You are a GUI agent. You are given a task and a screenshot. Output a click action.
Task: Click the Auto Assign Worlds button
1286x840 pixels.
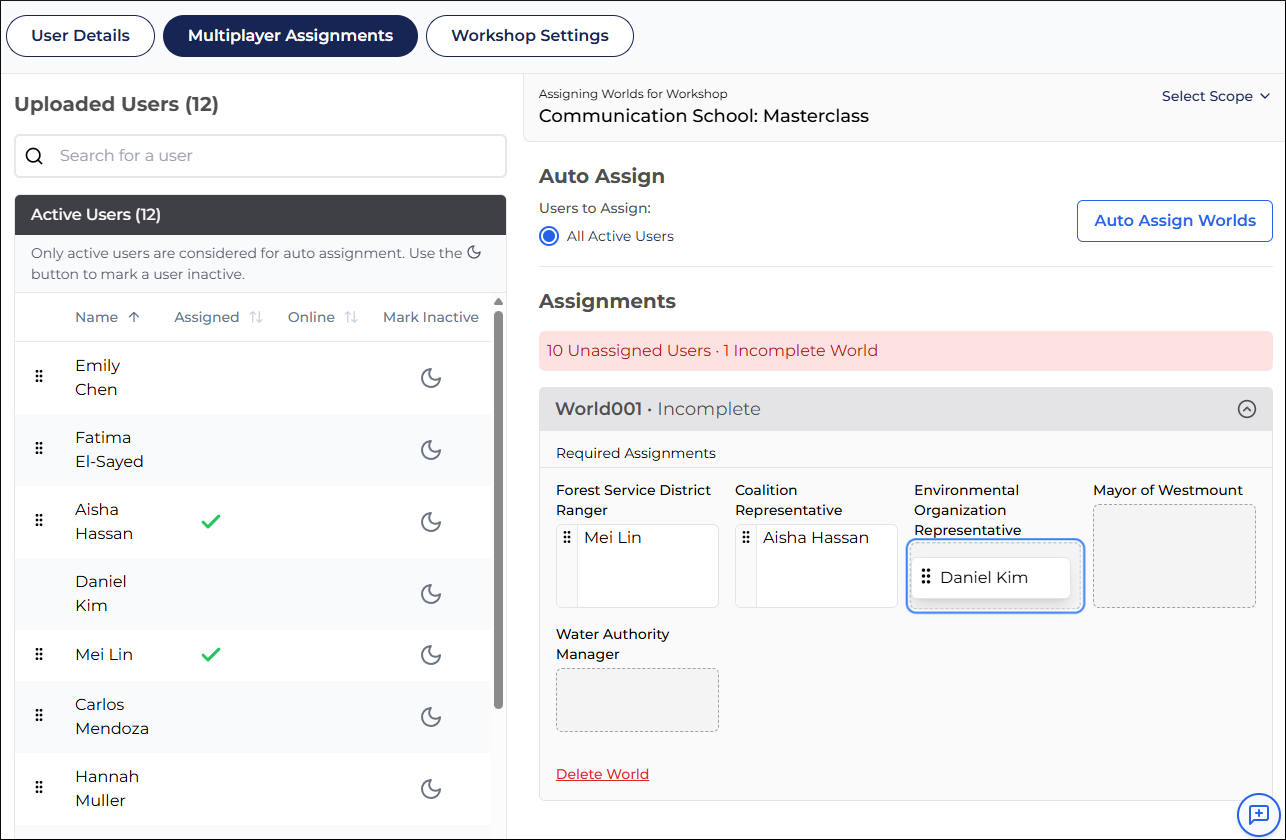1174,221
